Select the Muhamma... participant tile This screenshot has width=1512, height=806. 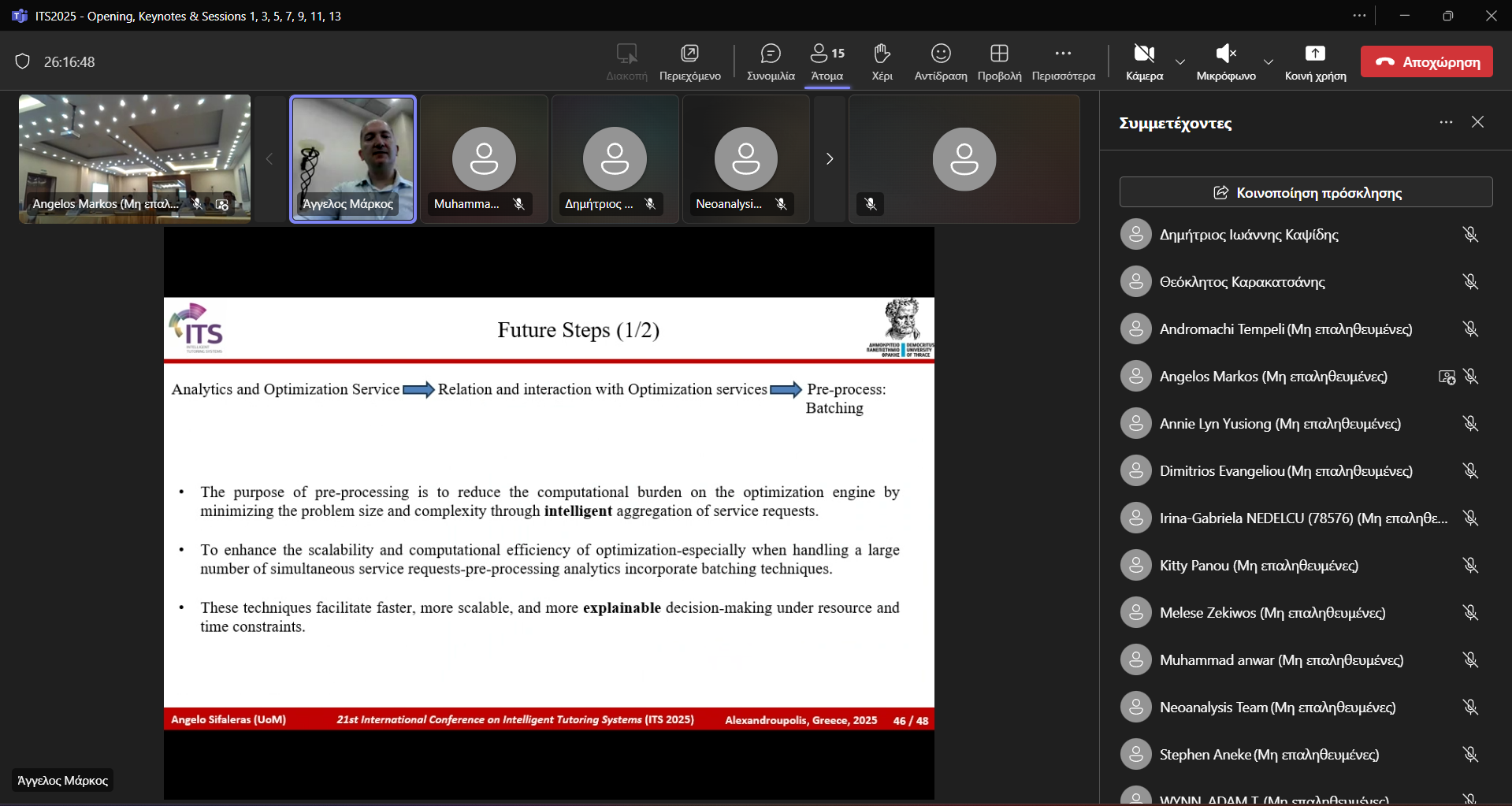coord(484,158)
